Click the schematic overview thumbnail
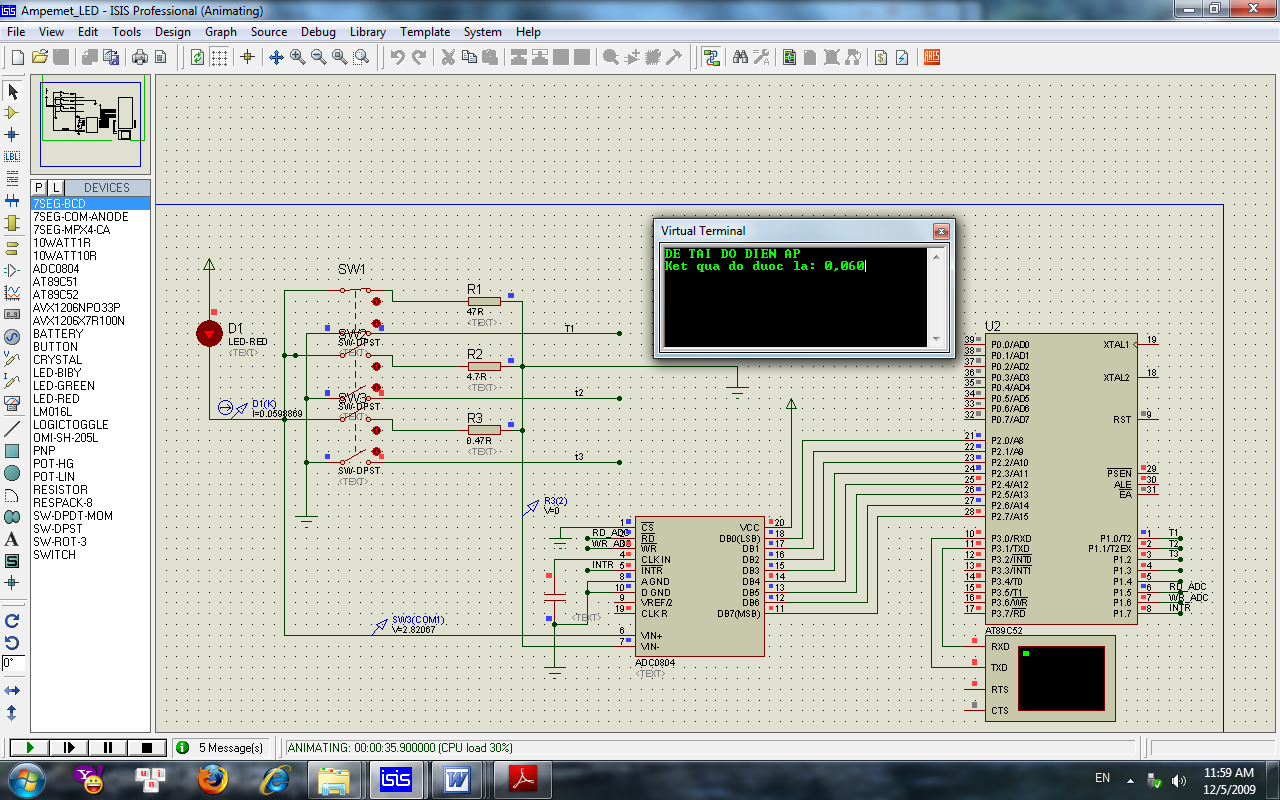 coord(91,124)
